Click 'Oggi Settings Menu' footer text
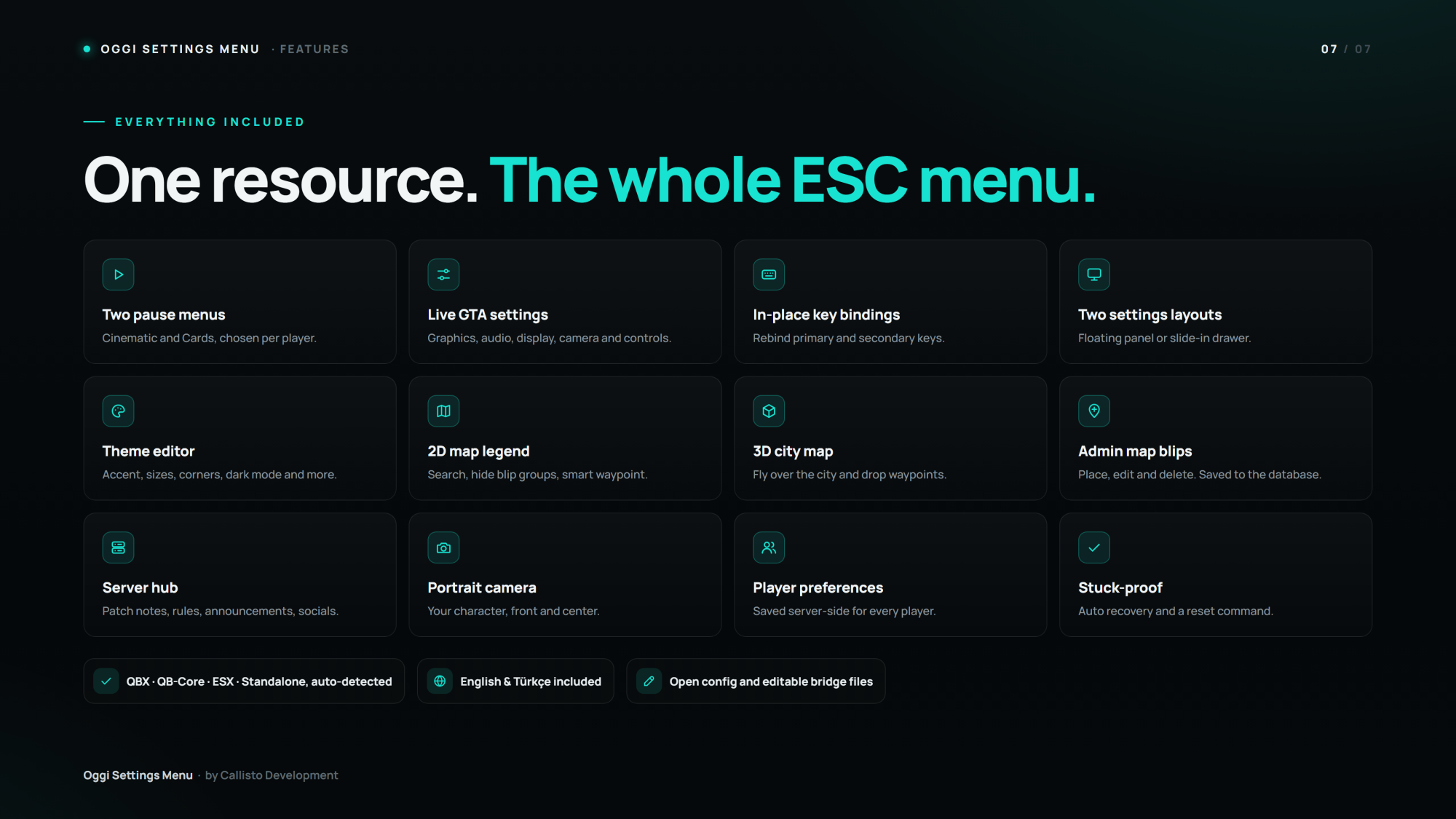1456x819 pixels. pos(138,775)
